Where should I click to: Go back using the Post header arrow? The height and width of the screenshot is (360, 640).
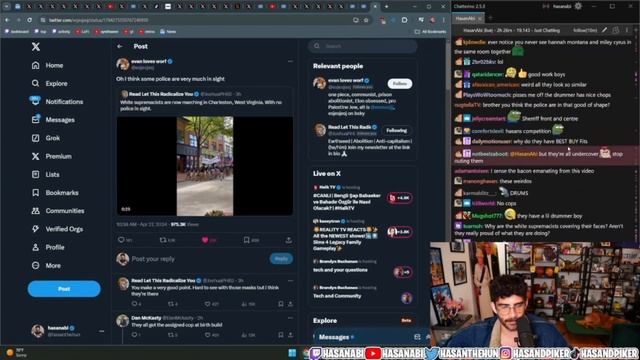120,47
